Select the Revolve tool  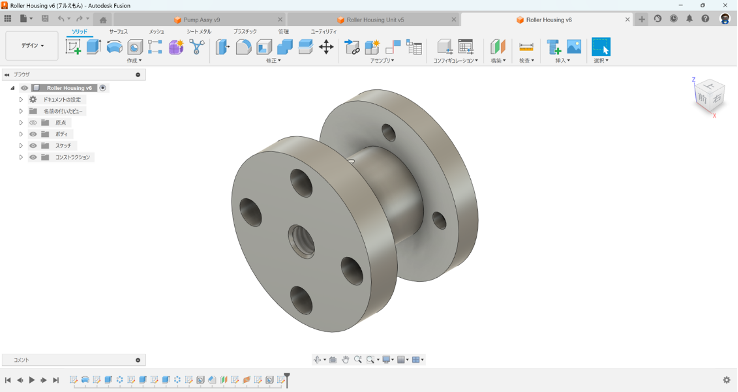114,47
